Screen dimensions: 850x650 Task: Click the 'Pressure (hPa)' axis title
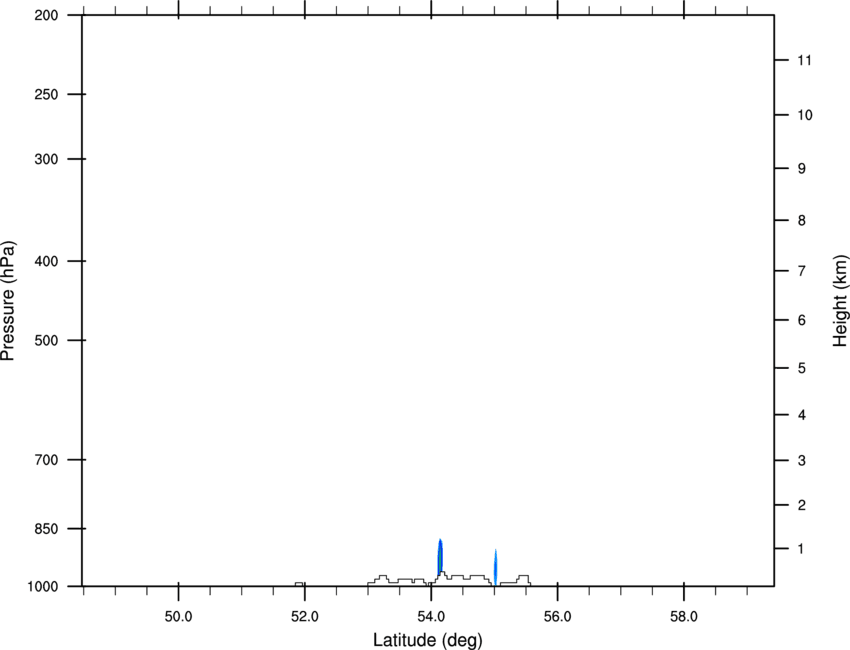[8, 301]
